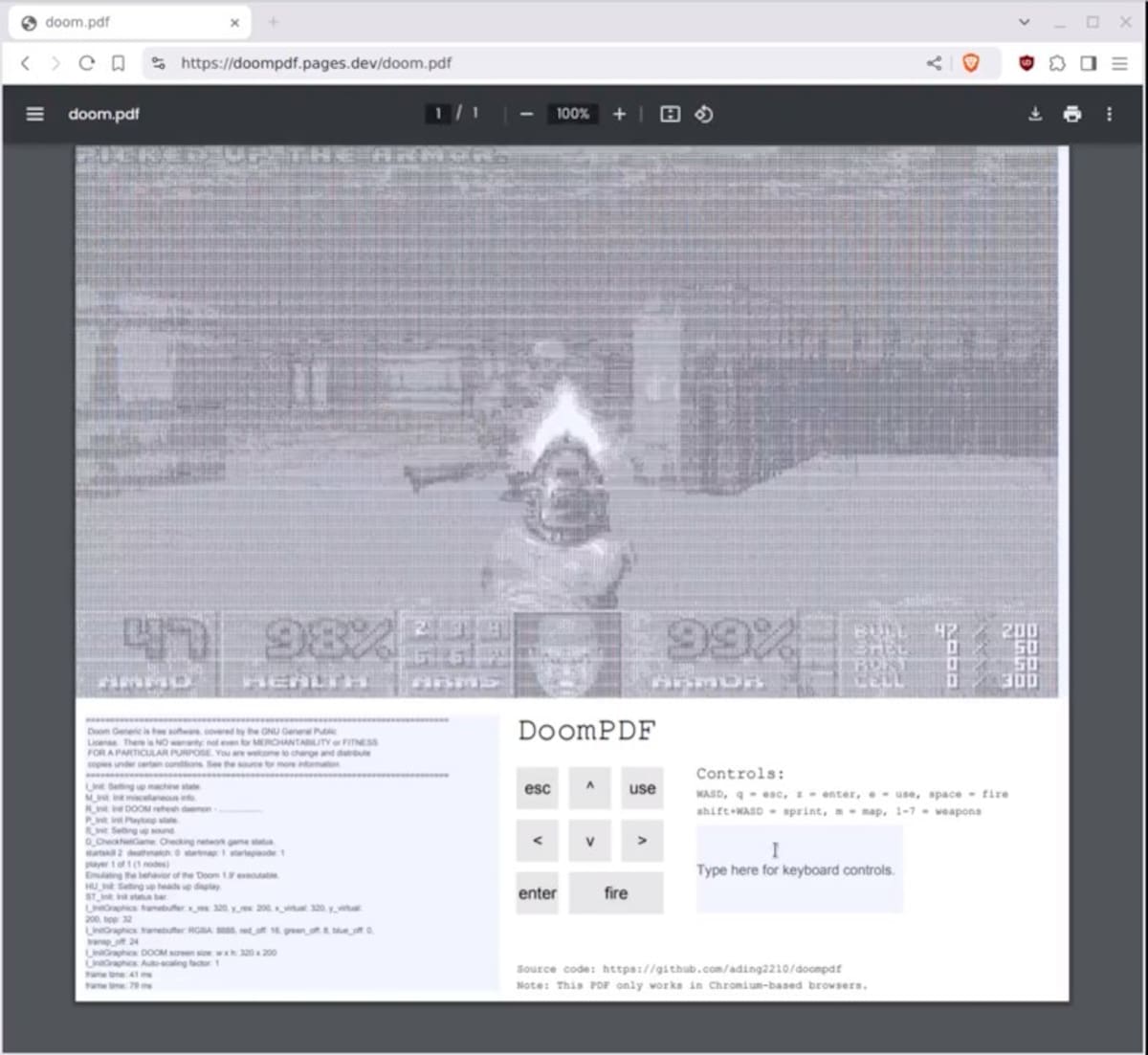The height and width of the screenshot is (1055, 1148).
Task: Click the doom.pdf title in PDF toolbar
Action: click(103, 114)
